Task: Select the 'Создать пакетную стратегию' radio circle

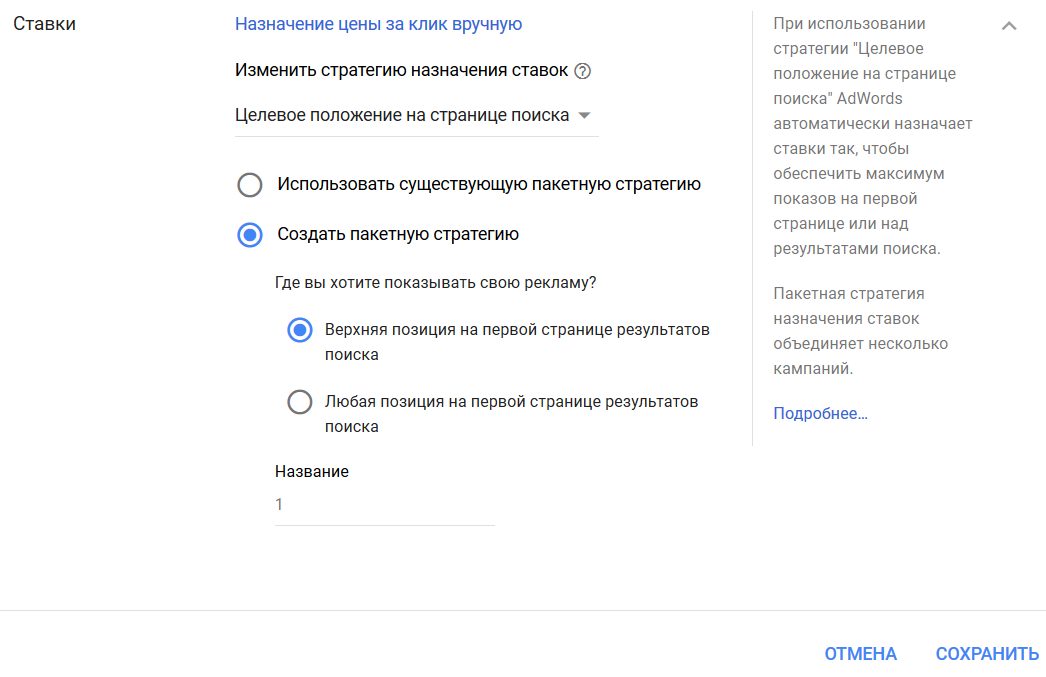Action: click(250, 235)
